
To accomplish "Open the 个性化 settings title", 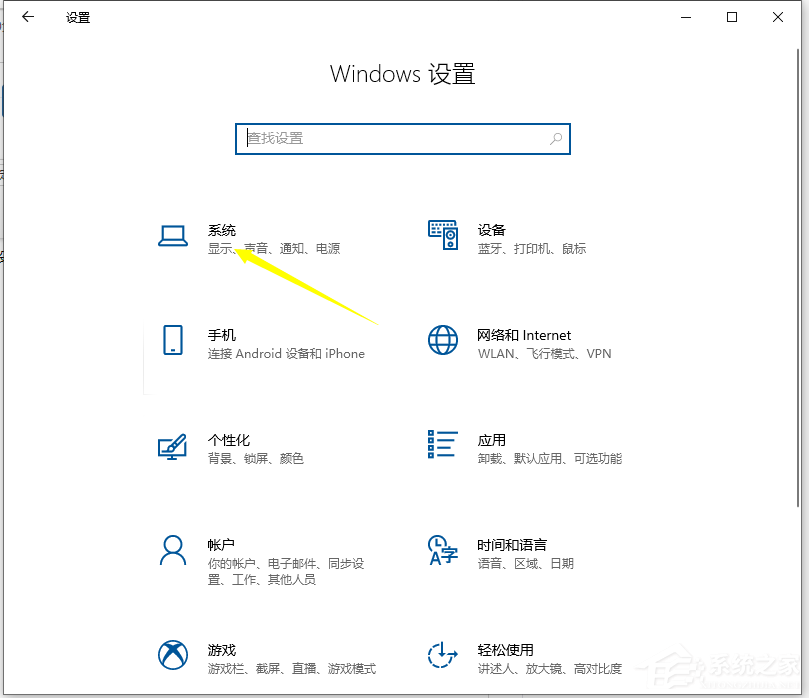I will (x=229, y=440).
